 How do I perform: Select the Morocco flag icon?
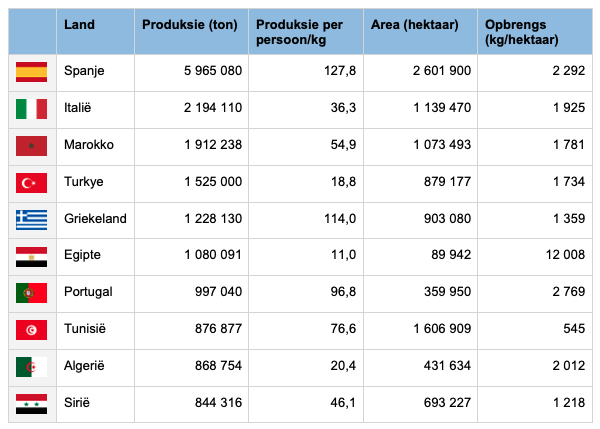tap(32, 145)
